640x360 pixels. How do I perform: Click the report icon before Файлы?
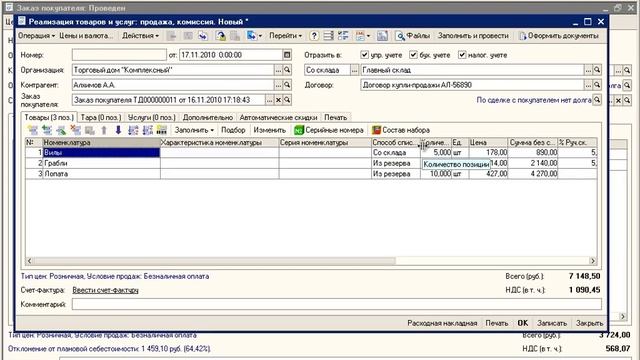coord(382,36)
